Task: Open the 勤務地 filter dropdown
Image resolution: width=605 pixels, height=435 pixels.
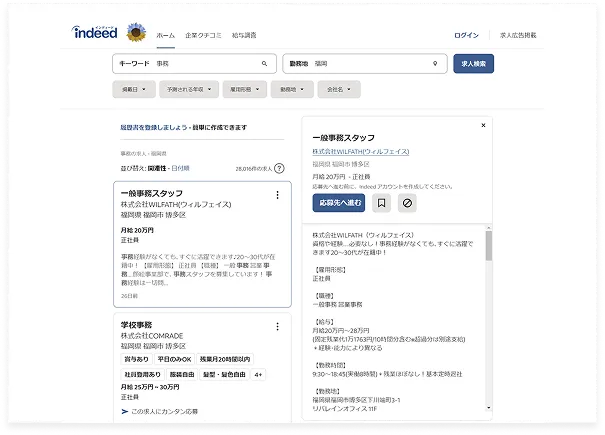Action: pyautogui.click(x=292, y=89)
